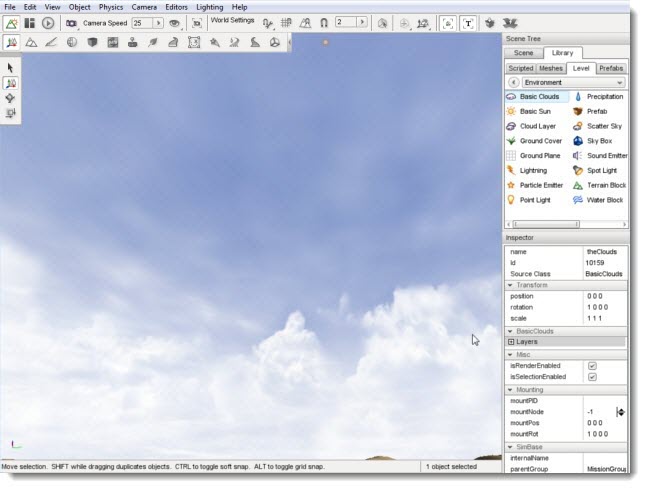Toggle object text labels T button
The height and width of the screenshot is (488, 645).
[468, 23]
